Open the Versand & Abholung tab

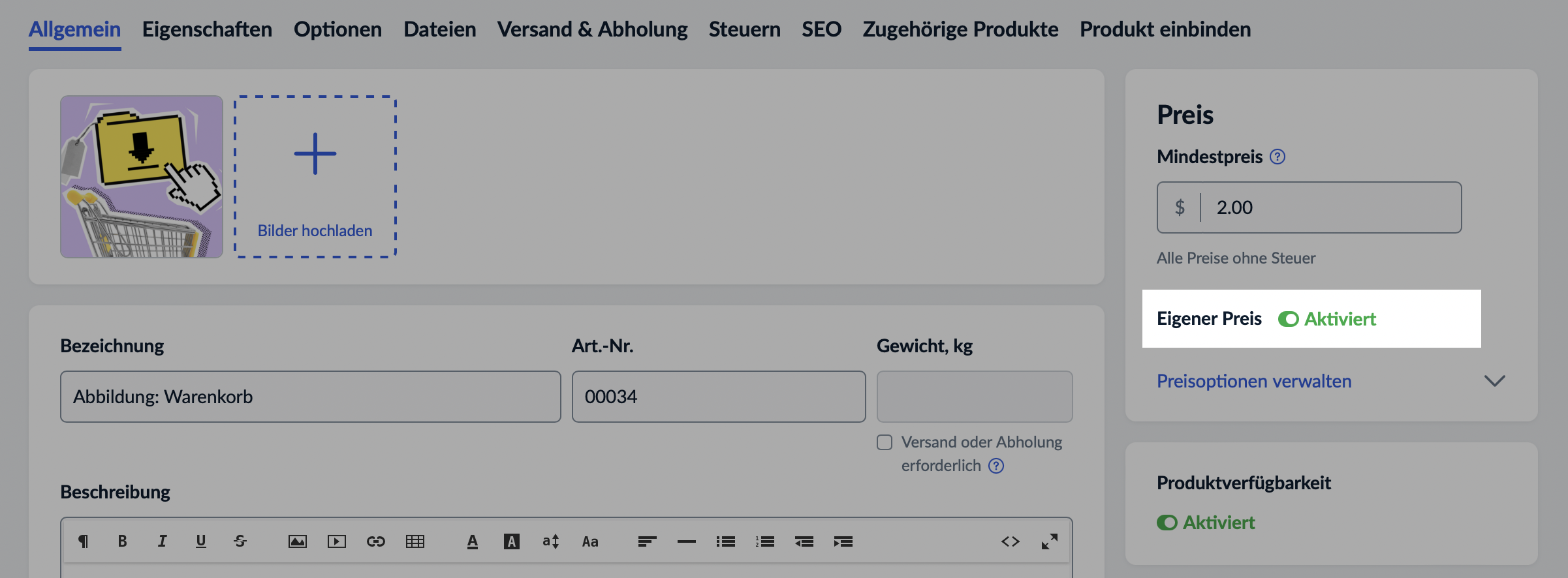[x=592, y=29]
